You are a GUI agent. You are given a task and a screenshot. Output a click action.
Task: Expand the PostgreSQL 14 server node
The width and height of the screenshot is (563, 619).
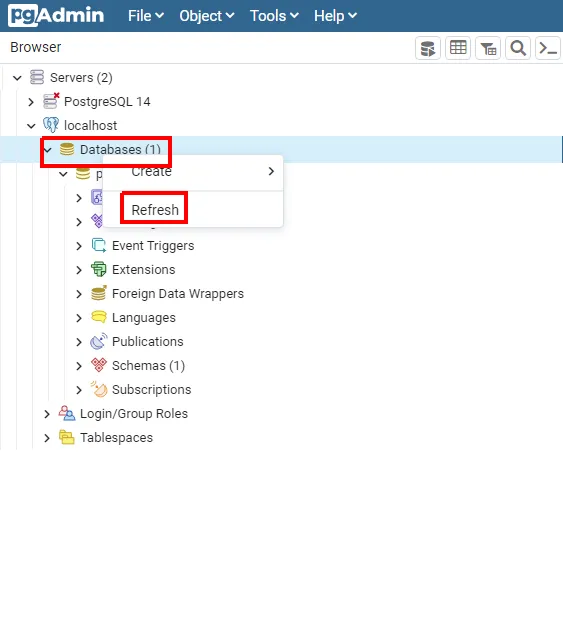click(x=31, y=102)
